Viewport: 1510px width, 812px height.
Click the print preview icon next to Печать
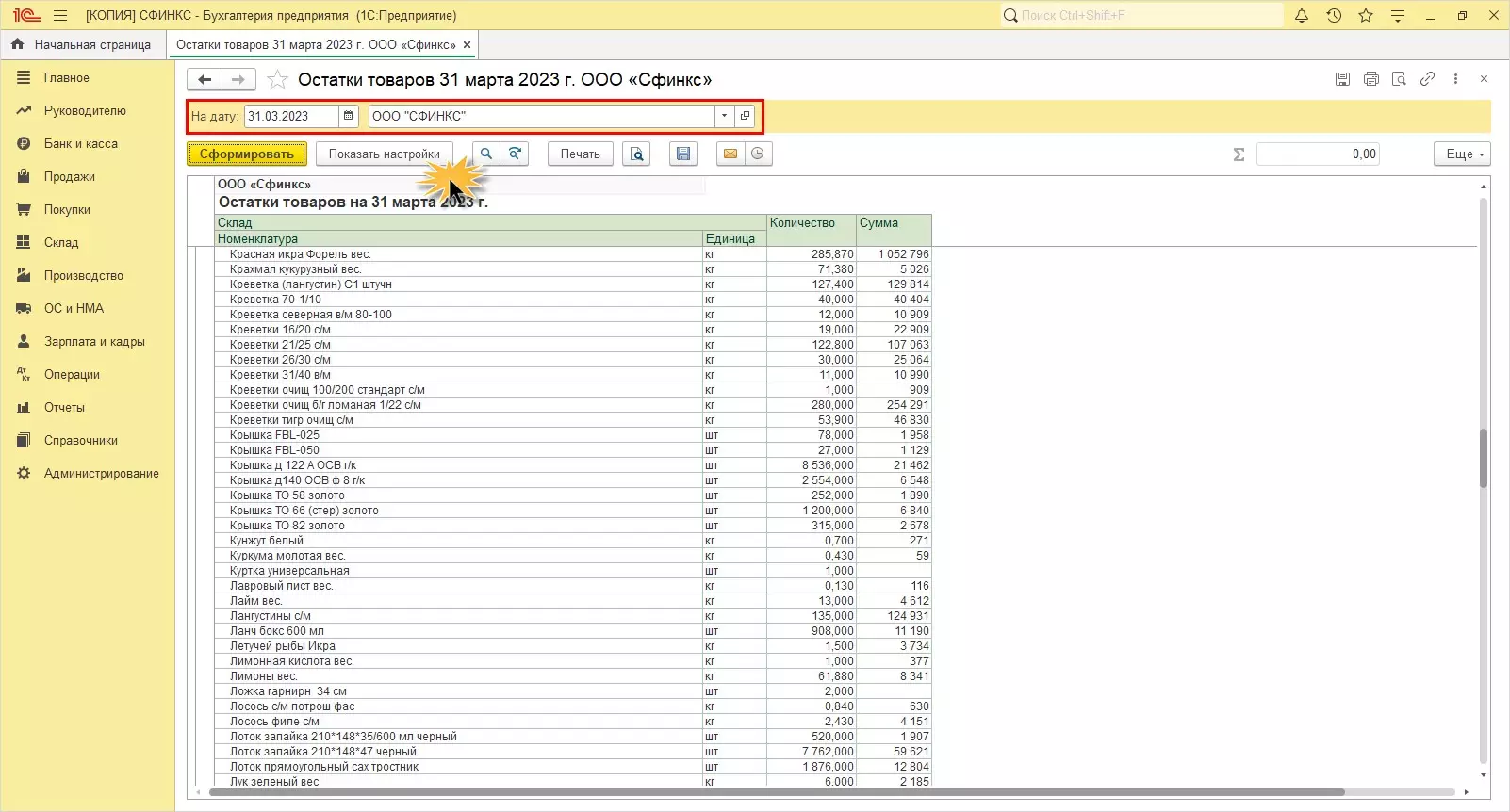[x=637, y=154]
